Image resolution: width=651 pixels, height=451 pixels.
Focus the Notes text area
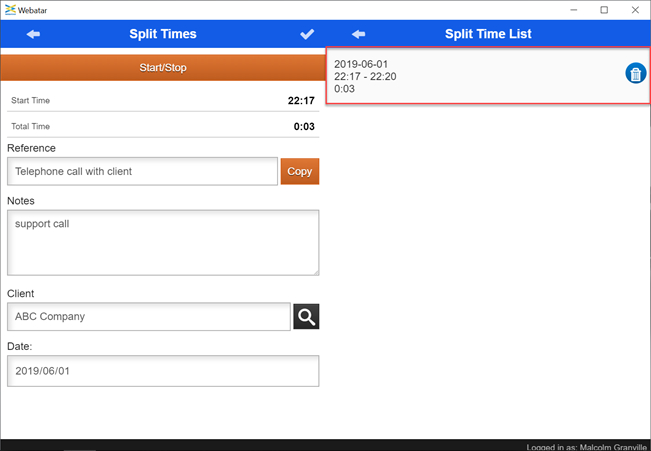point(162,241)
